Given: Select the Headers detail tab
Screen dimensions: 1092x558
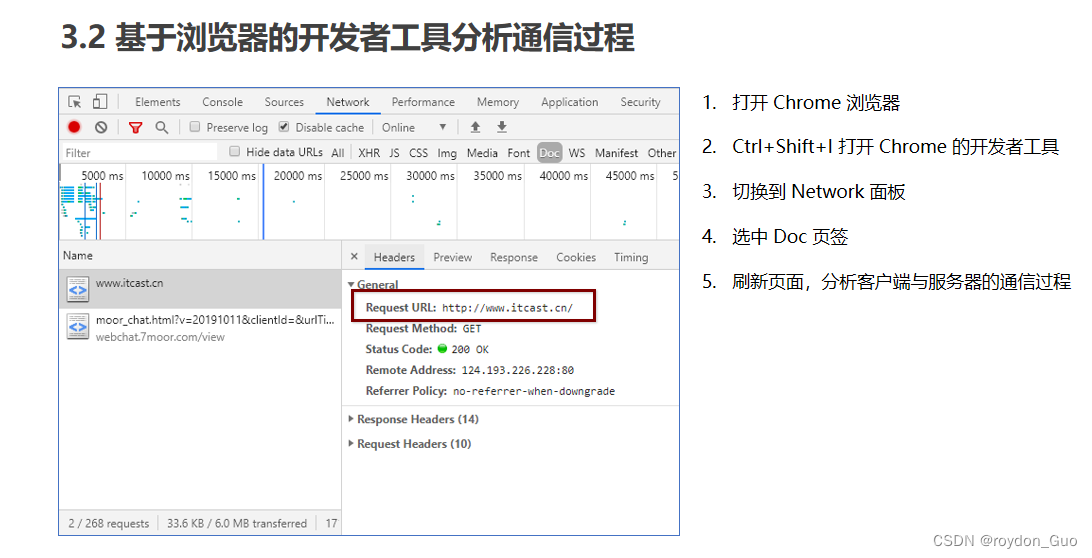Looking at the screenshot, I should pos(394,257).
